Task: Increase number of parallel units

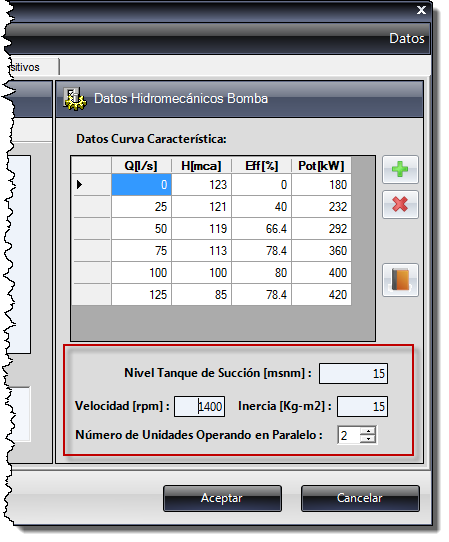Action: pyautogui.click(x=368, y=431)
